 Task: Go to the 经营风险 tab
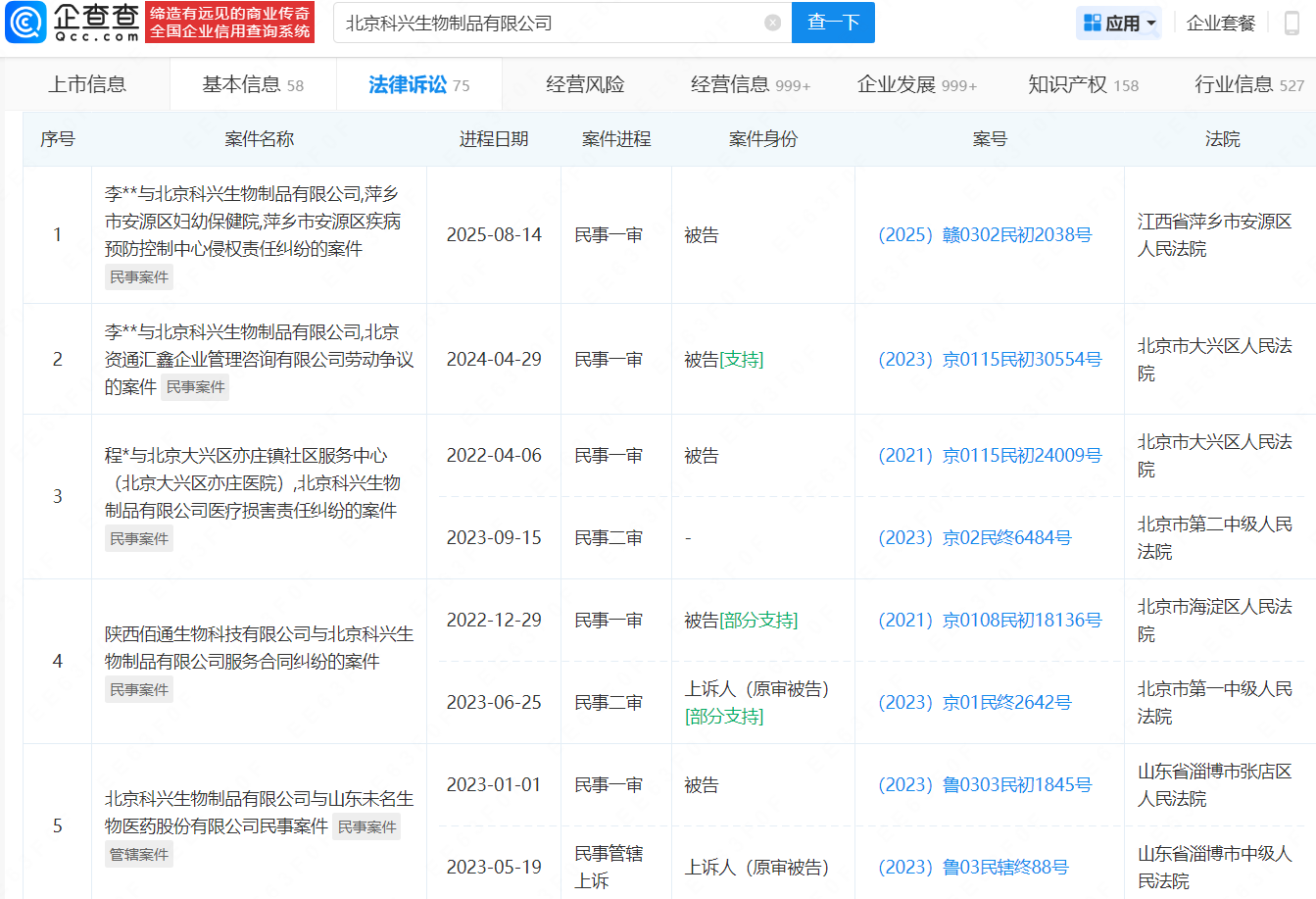(x=585, y=84)
